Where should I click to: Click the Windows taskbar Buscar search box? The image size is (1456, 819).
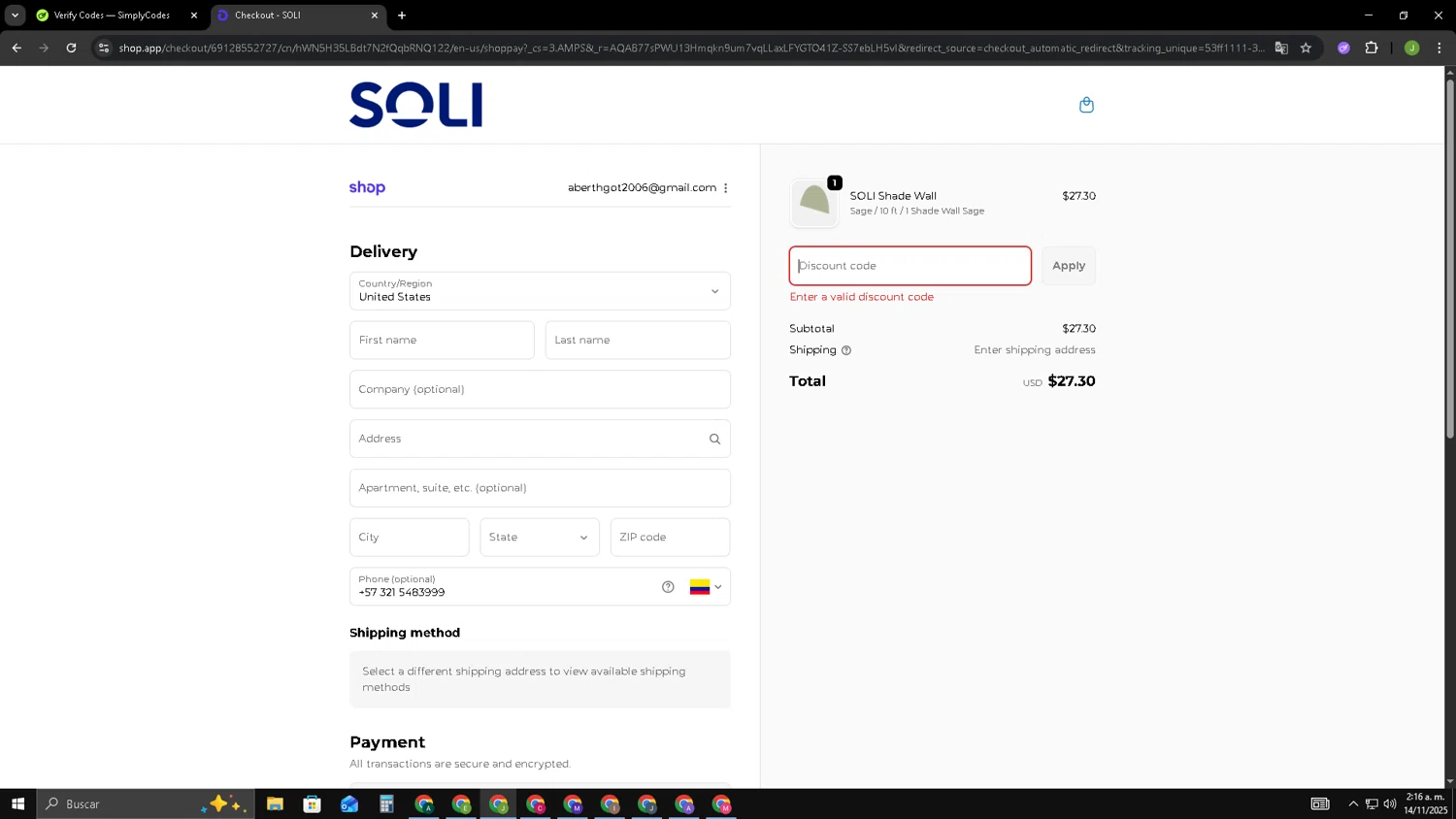pyautogui.click(x=146, y=803)
